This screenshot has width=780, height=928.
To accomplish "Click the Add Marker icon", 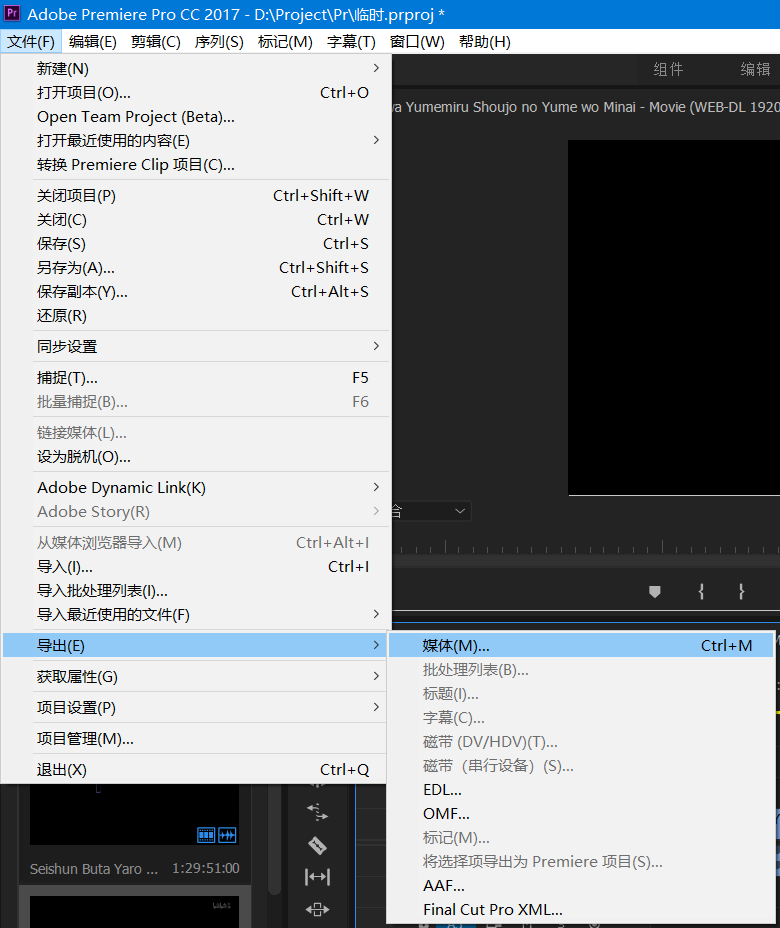I will coord(655,591).
